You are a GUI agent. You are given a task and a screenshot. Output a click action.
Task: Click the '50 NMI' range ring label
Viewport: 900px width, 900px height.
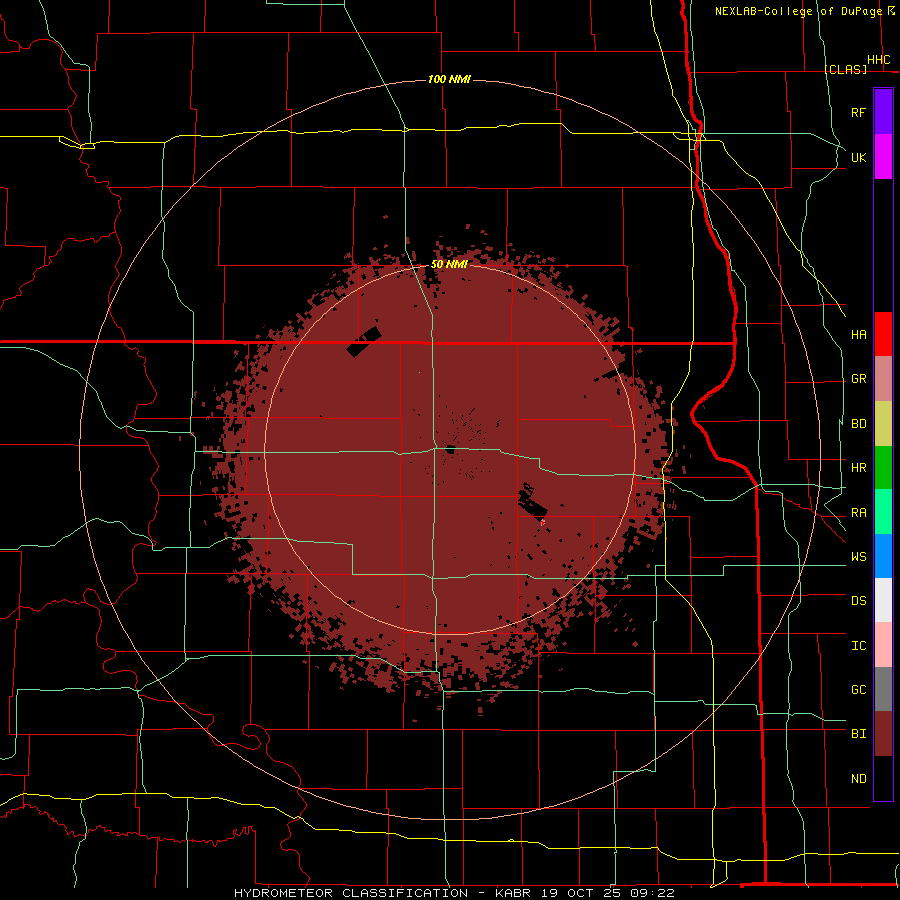point(449,265)
